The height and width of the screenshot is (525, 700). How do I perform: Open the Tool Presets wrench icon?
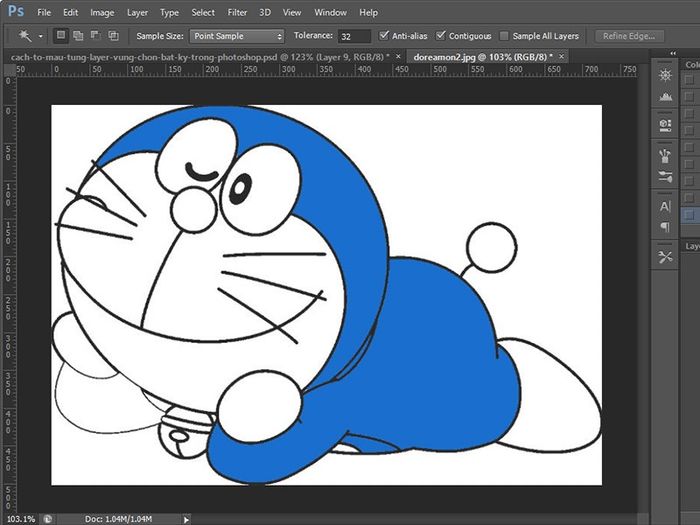pyautogui.click(x=665, y=257)
